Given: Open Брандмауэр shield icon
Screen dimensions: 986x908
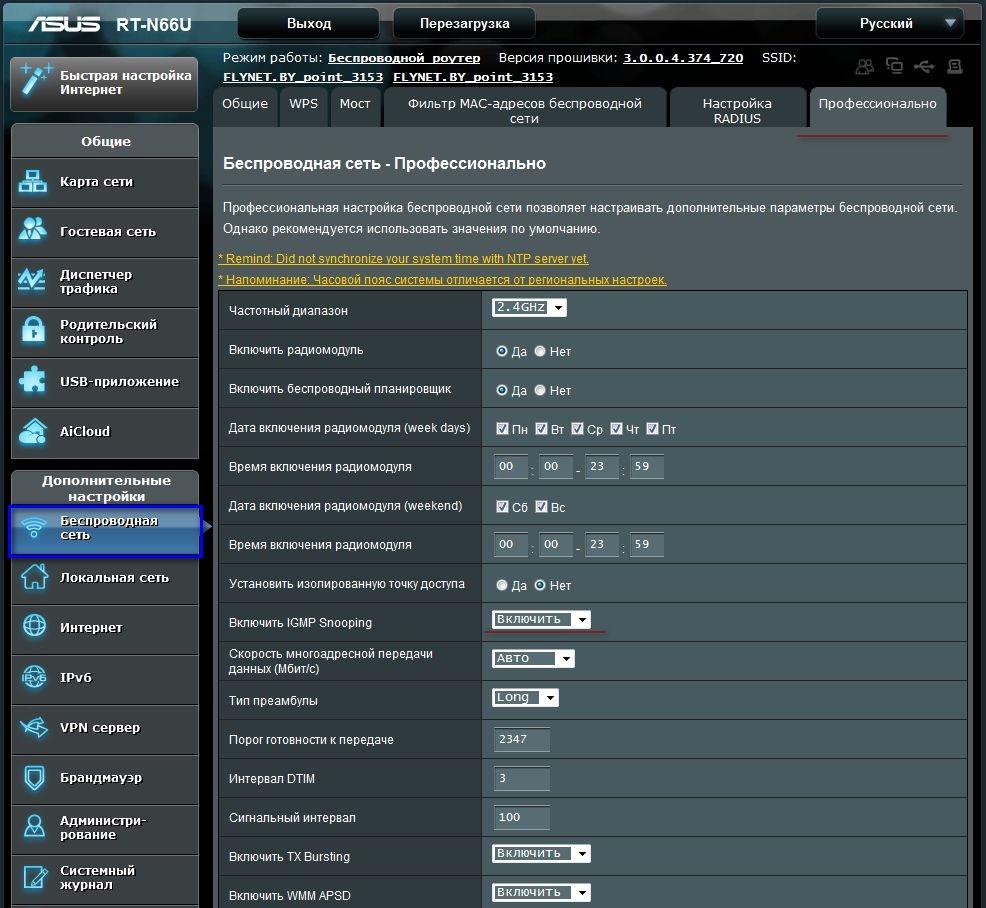Looking at the screenshot, I should 34,777.
